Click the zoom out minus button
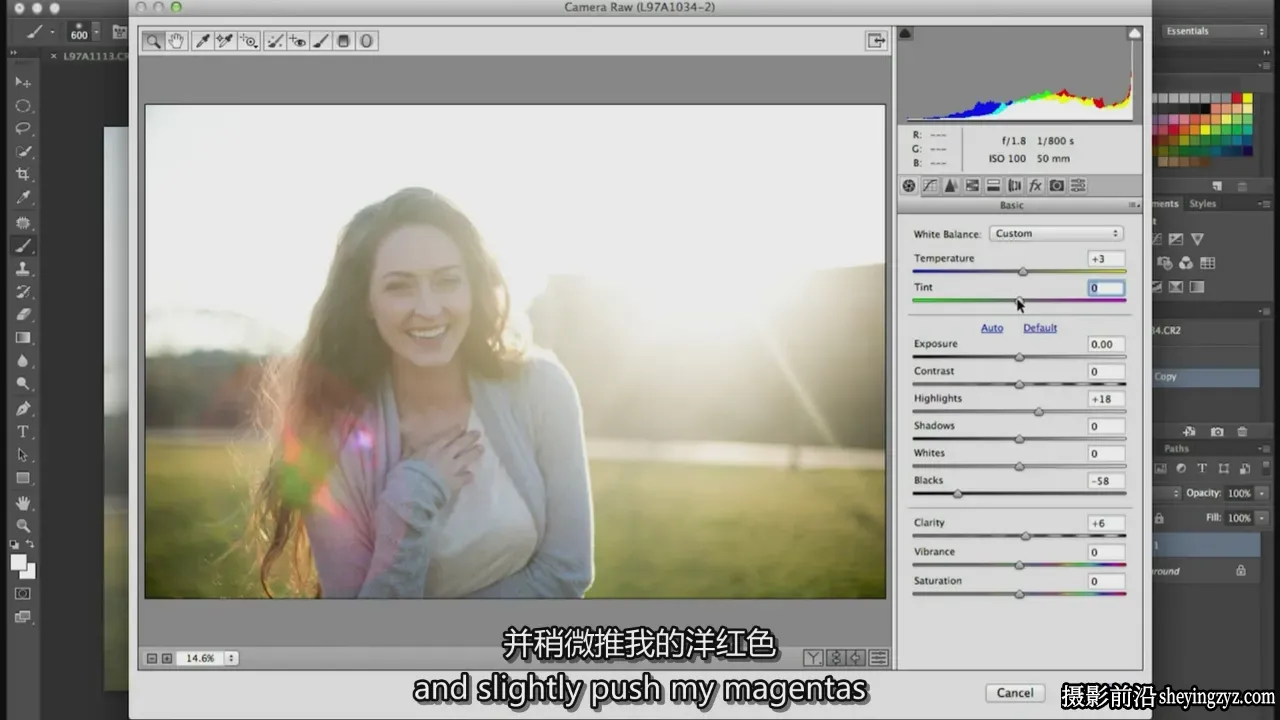This screenshot has width=1280, height=720. pyautogui.click(x=152, y=658)
